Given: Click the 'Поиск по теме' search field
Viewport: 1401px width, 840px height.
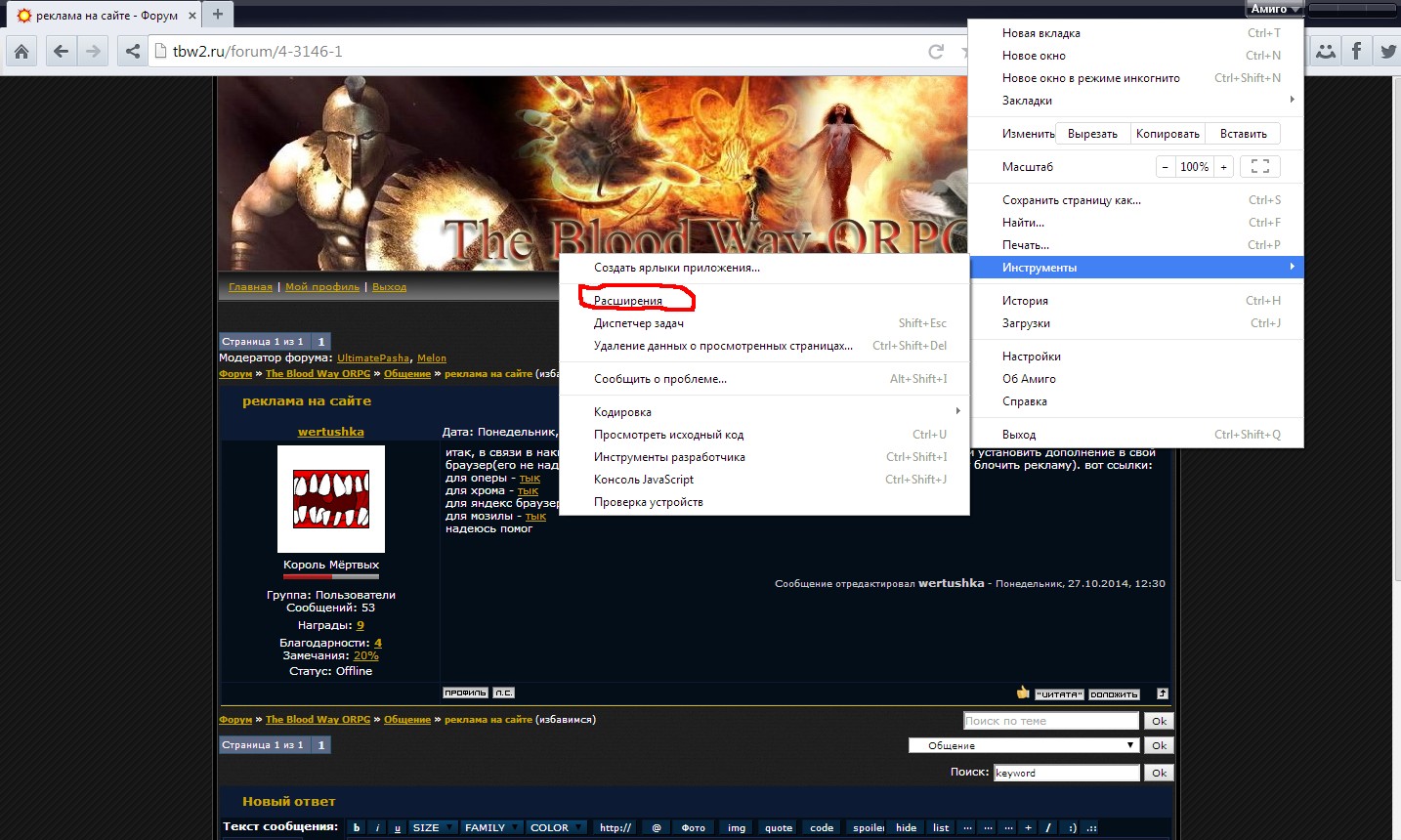Looking at the screenshot, I should (1051, 721).
